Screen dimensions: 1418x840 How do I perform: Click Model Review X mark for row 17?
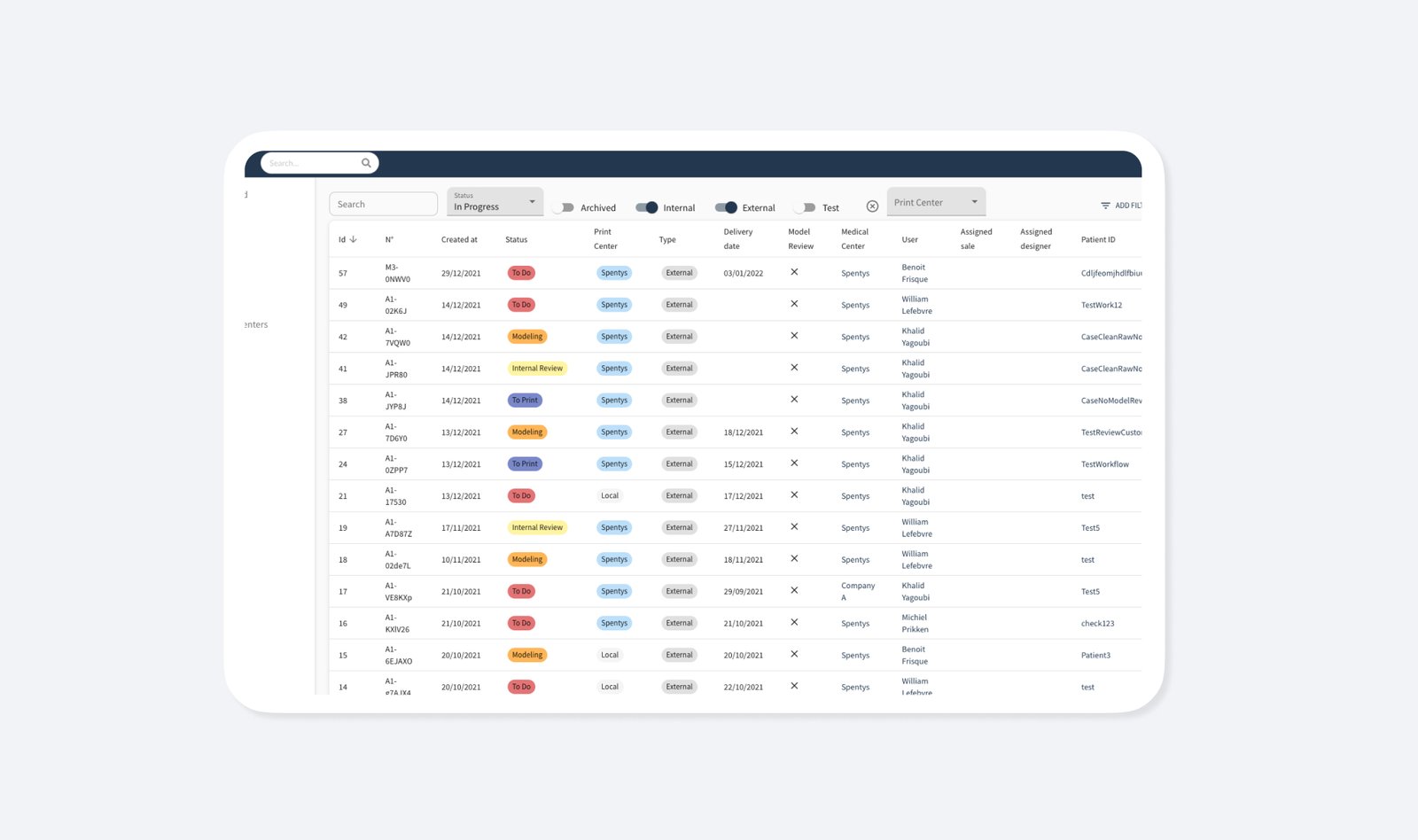pyautogui.click(x=794, y=590)
